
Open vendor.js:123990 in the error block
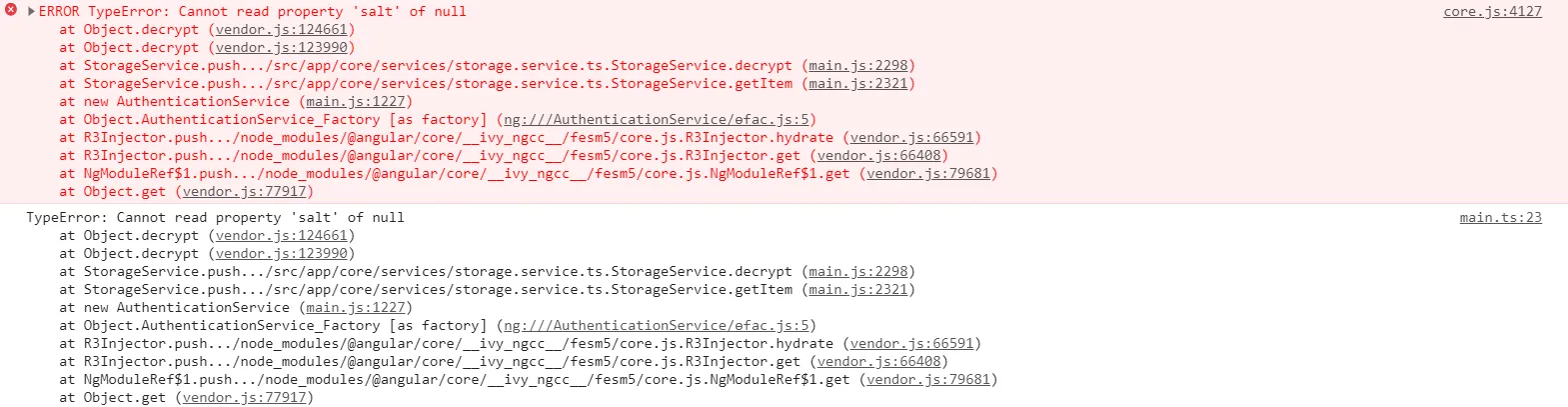click(282, 47)
